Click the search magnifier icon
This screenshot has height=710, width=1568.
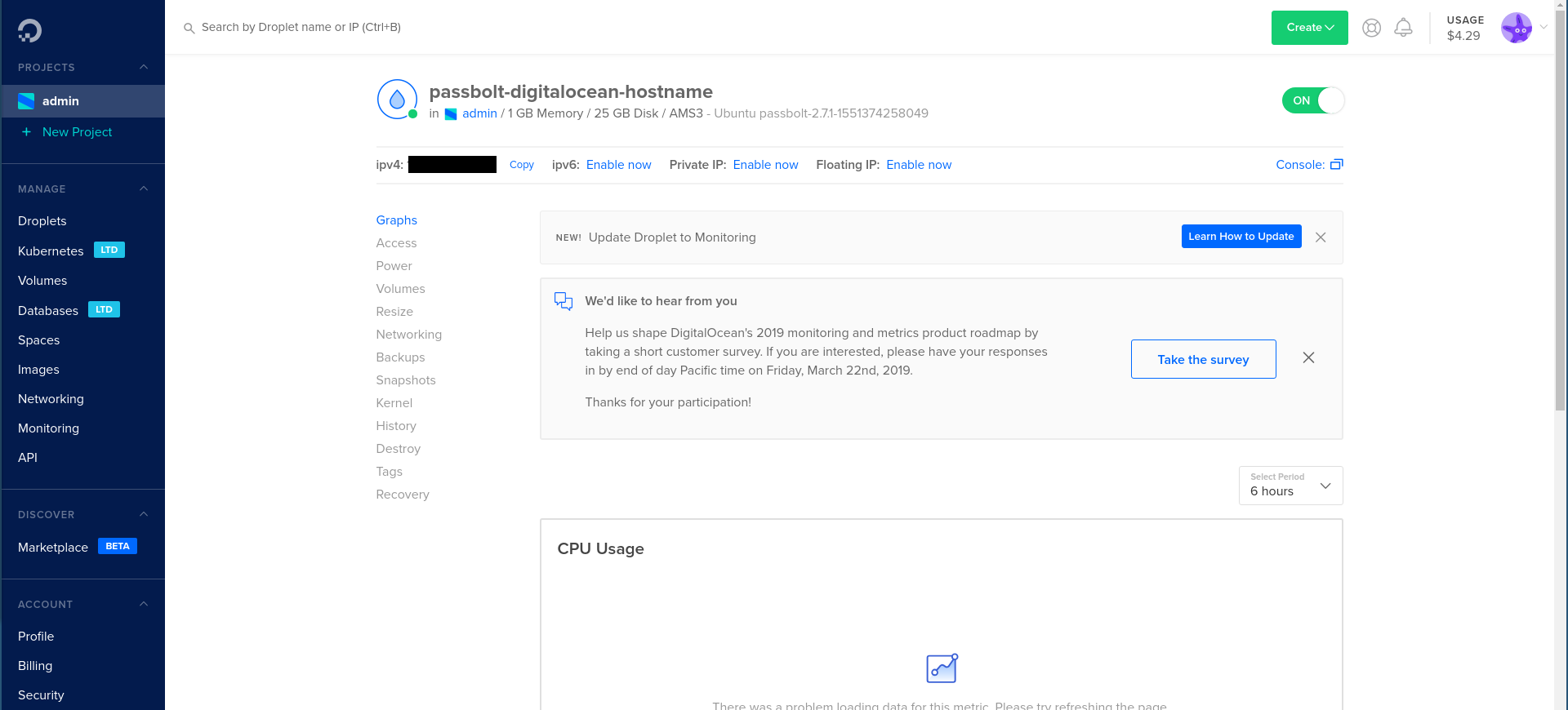click(x=189, y=28)
